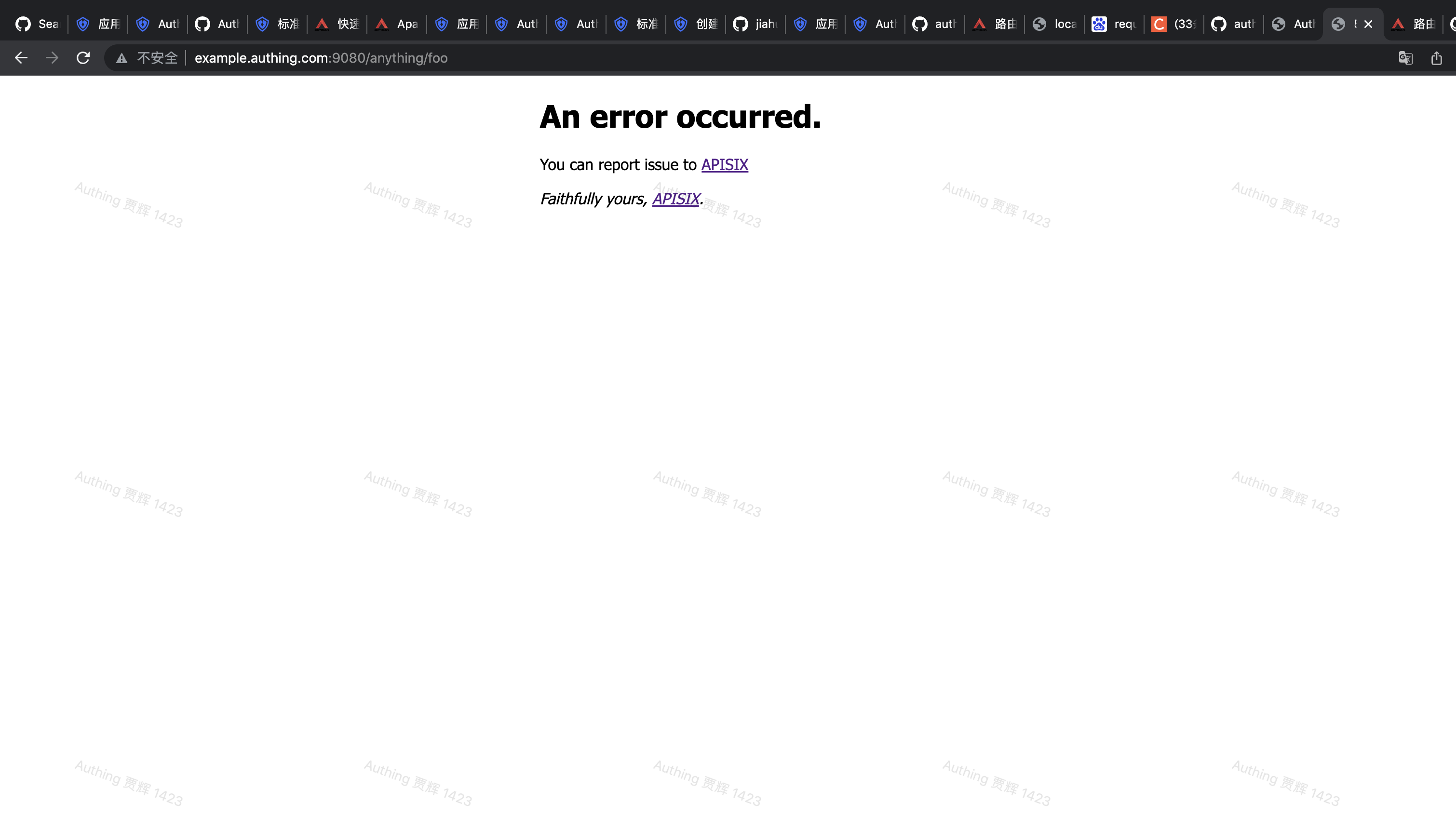Reload the current page
The height and width of the screenshot is (828, 1456).
coord(82,57)
